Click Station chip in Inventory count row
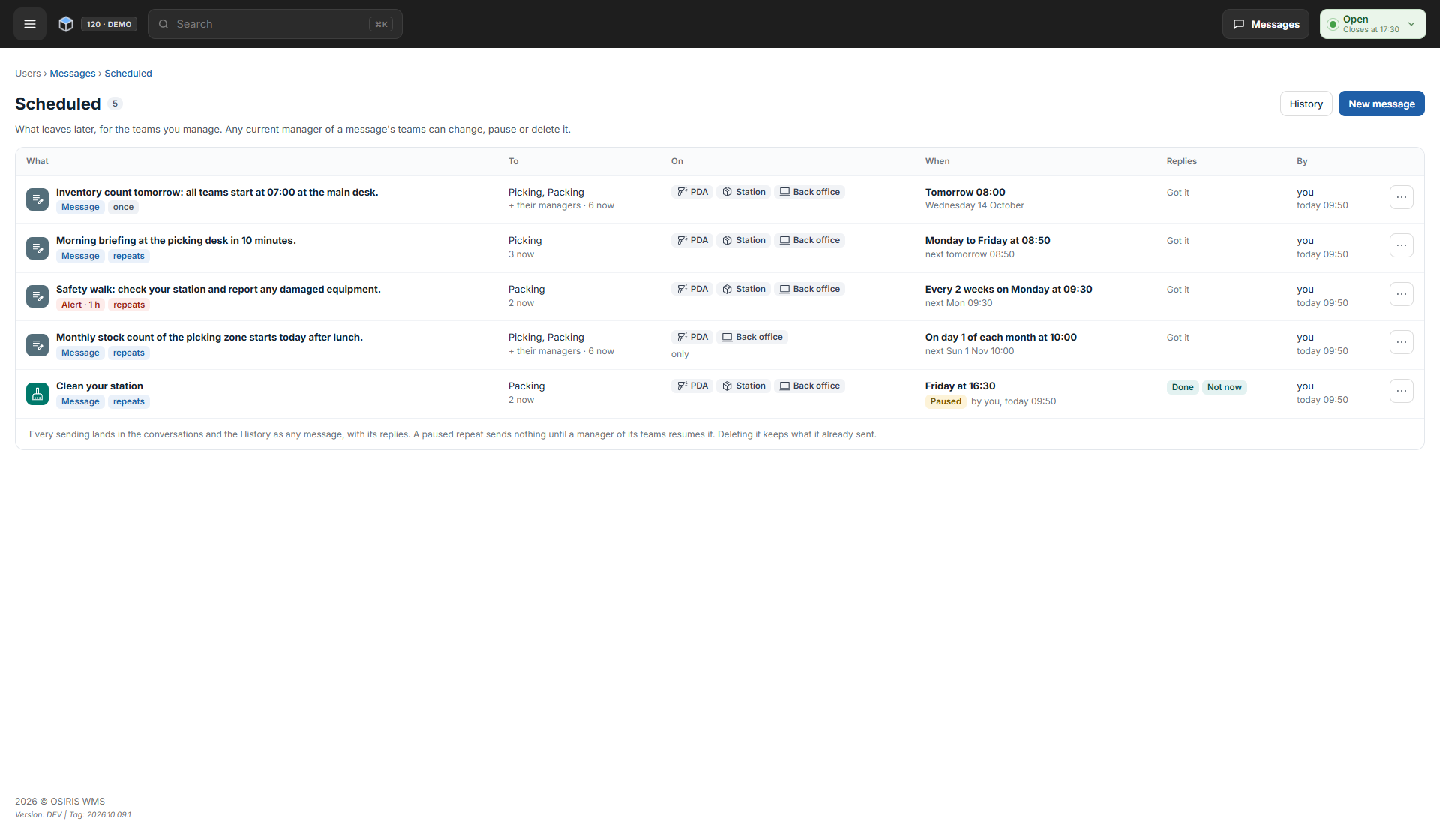The height and width of the screenshot is (840, 1440). (x=744, y=192)
